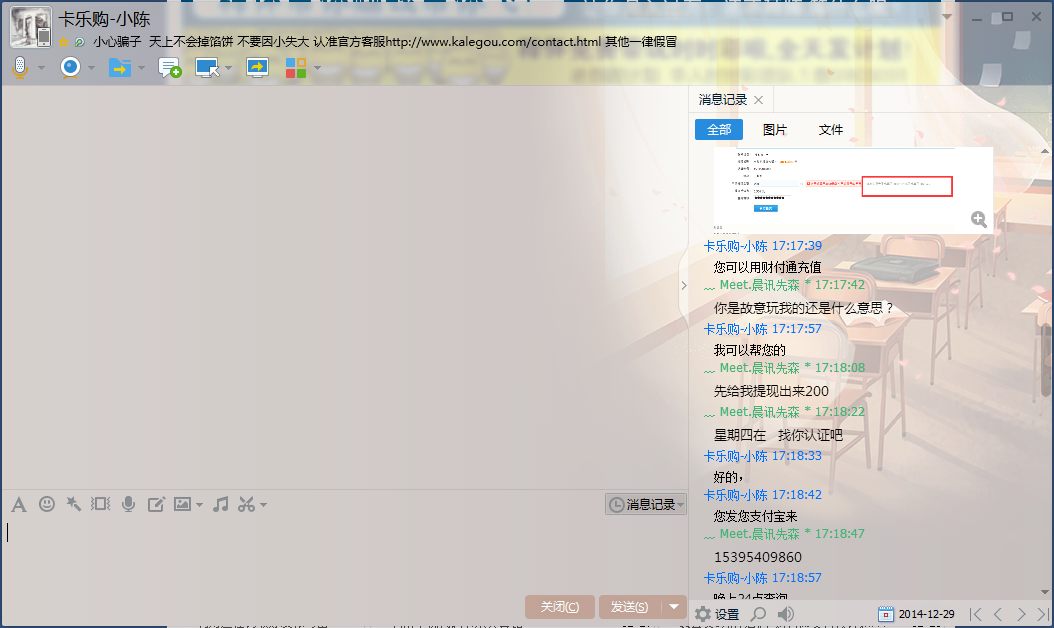Toggle the 消息记录 history panel button
Image resolution: width=1054 pixels, height=628 pixels.
[646, 505]
